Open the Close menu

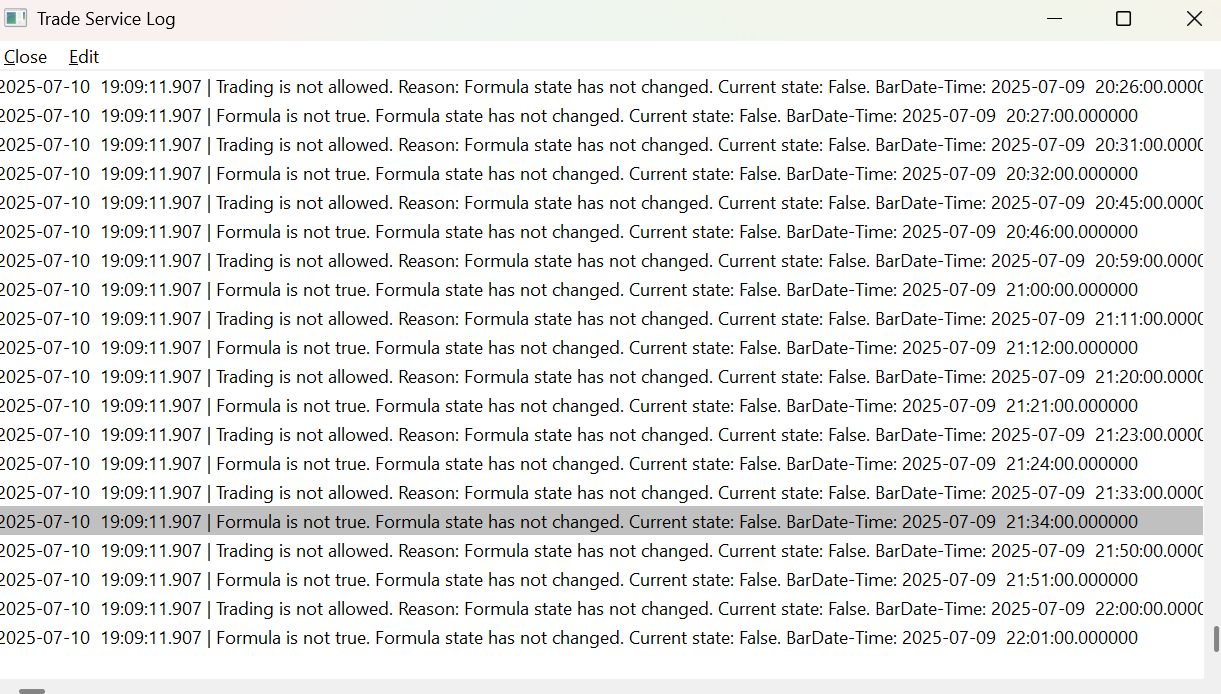pyautogui.click(x=25, y=57)
